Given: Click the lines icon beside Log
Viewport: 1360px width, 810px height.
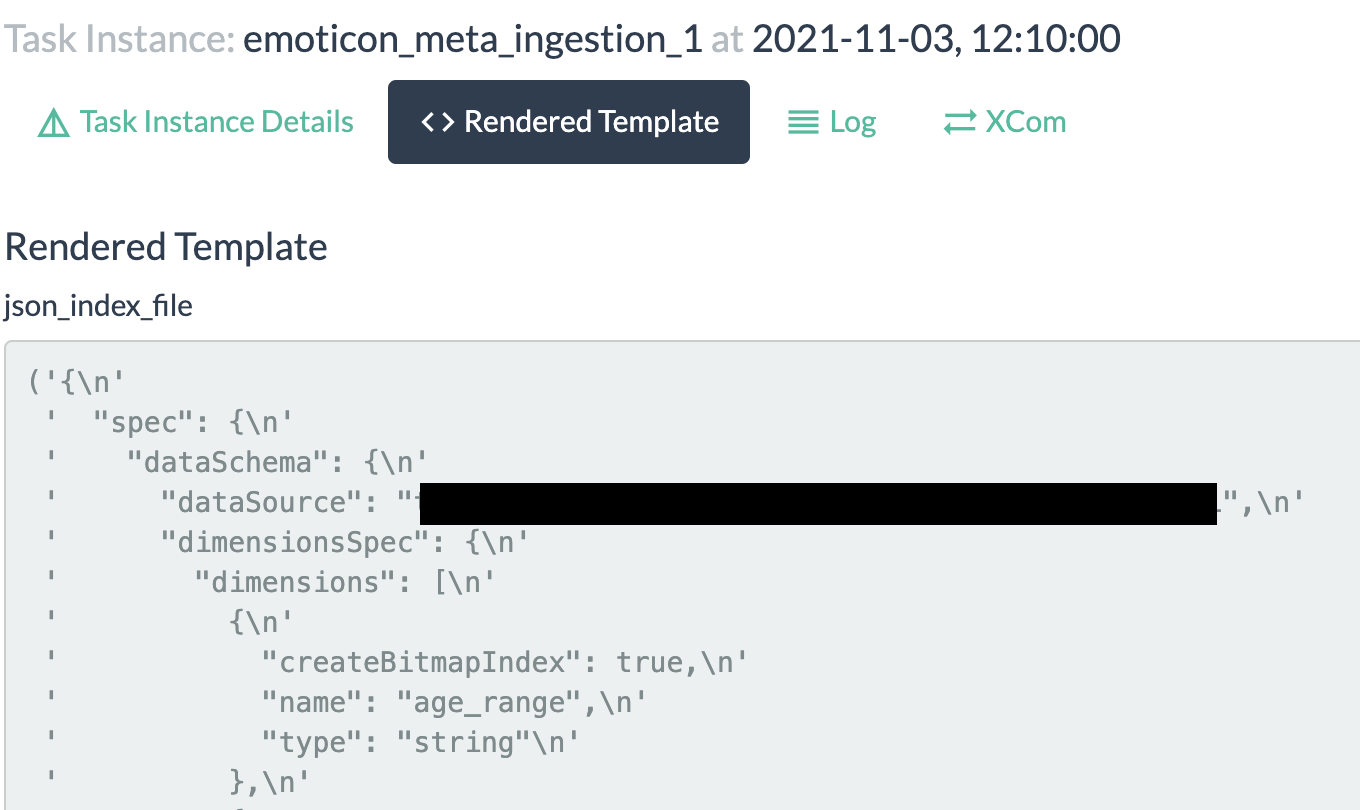Looking at the screenshot, I should pyautogui.click(x=803, y=123).
